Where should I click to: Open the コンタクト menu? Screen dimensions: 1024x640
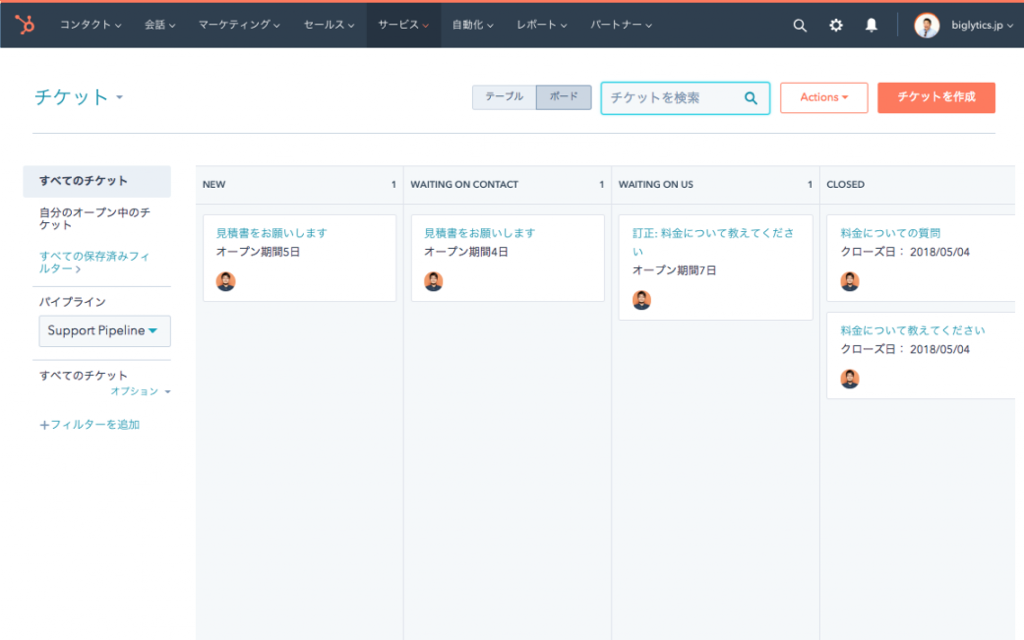(90, 25)
